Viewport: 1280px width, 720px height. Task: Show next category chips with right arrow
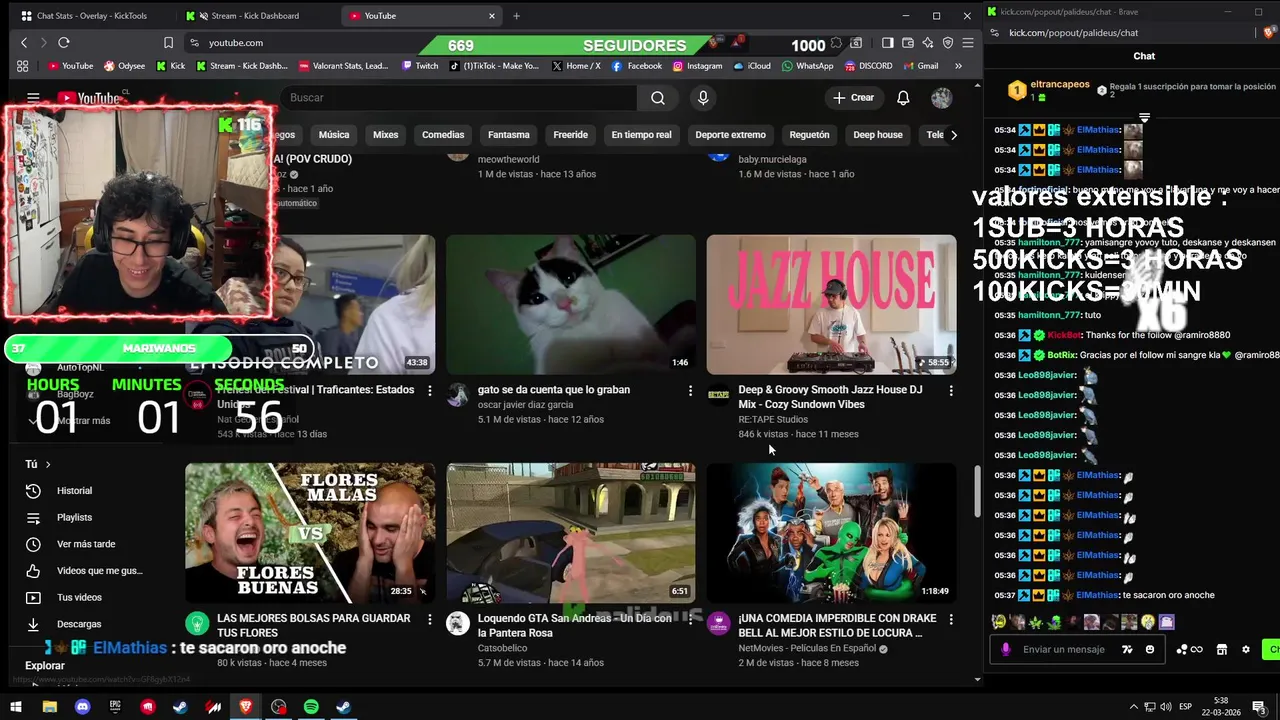pos(953,135)
